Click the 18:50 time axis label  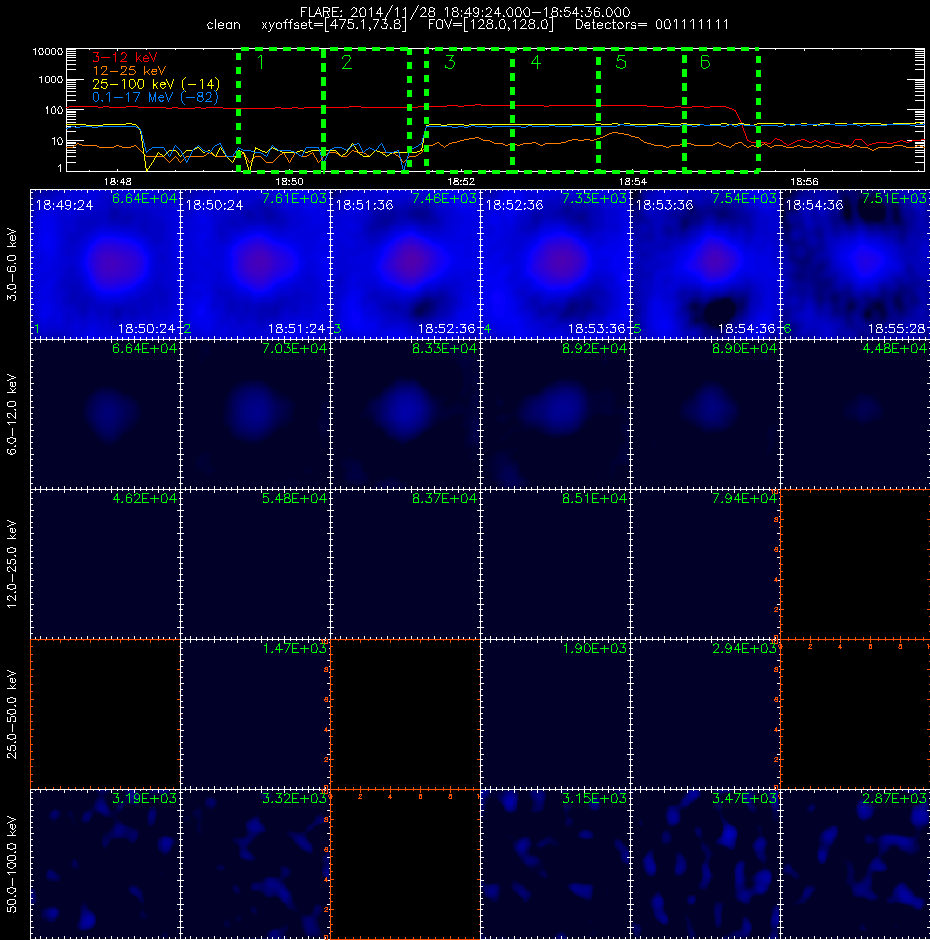(290, 181)
